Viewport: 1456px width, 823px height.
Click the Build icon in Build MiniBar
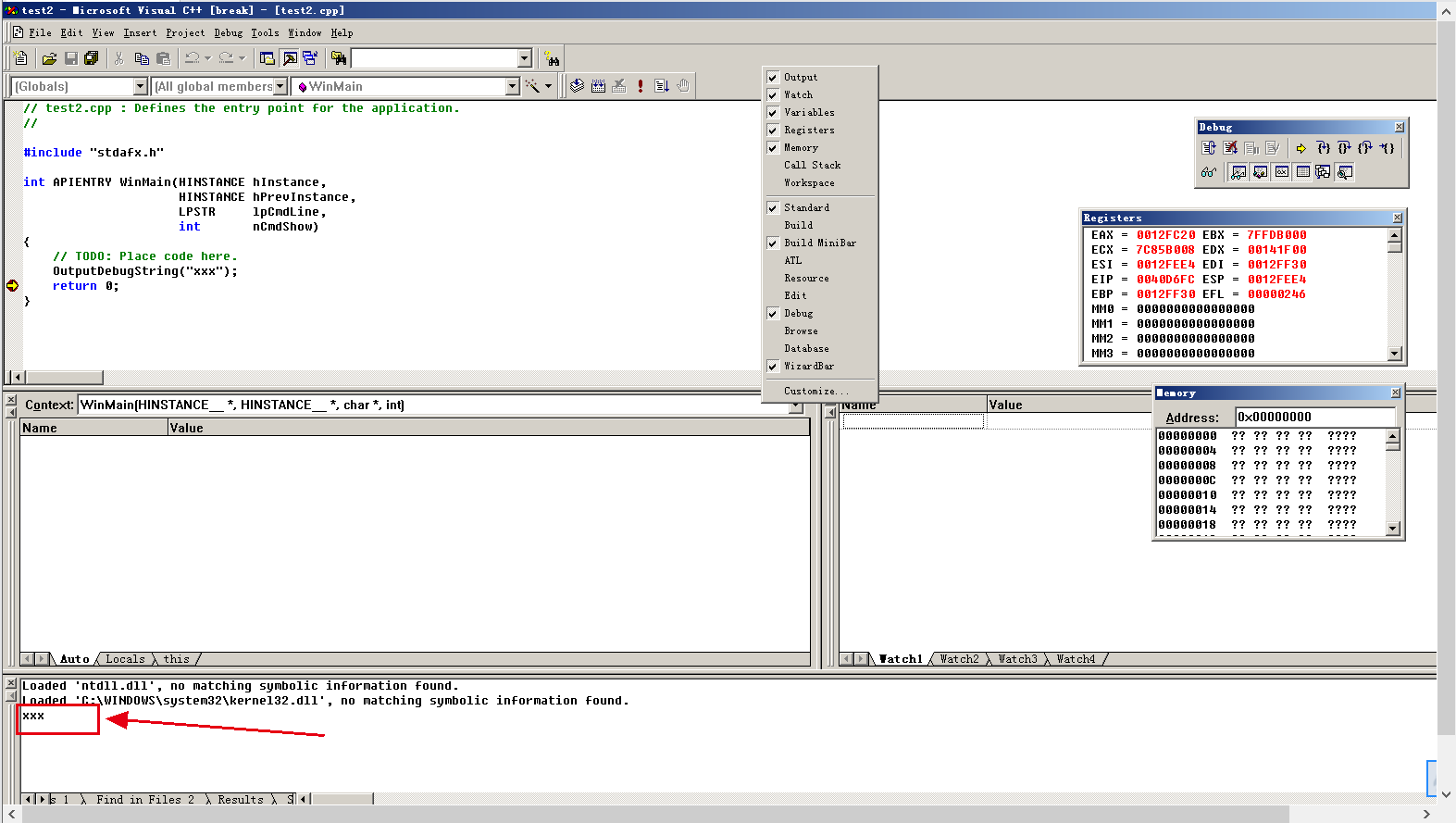pyautogui.click(x=598, y=86)
